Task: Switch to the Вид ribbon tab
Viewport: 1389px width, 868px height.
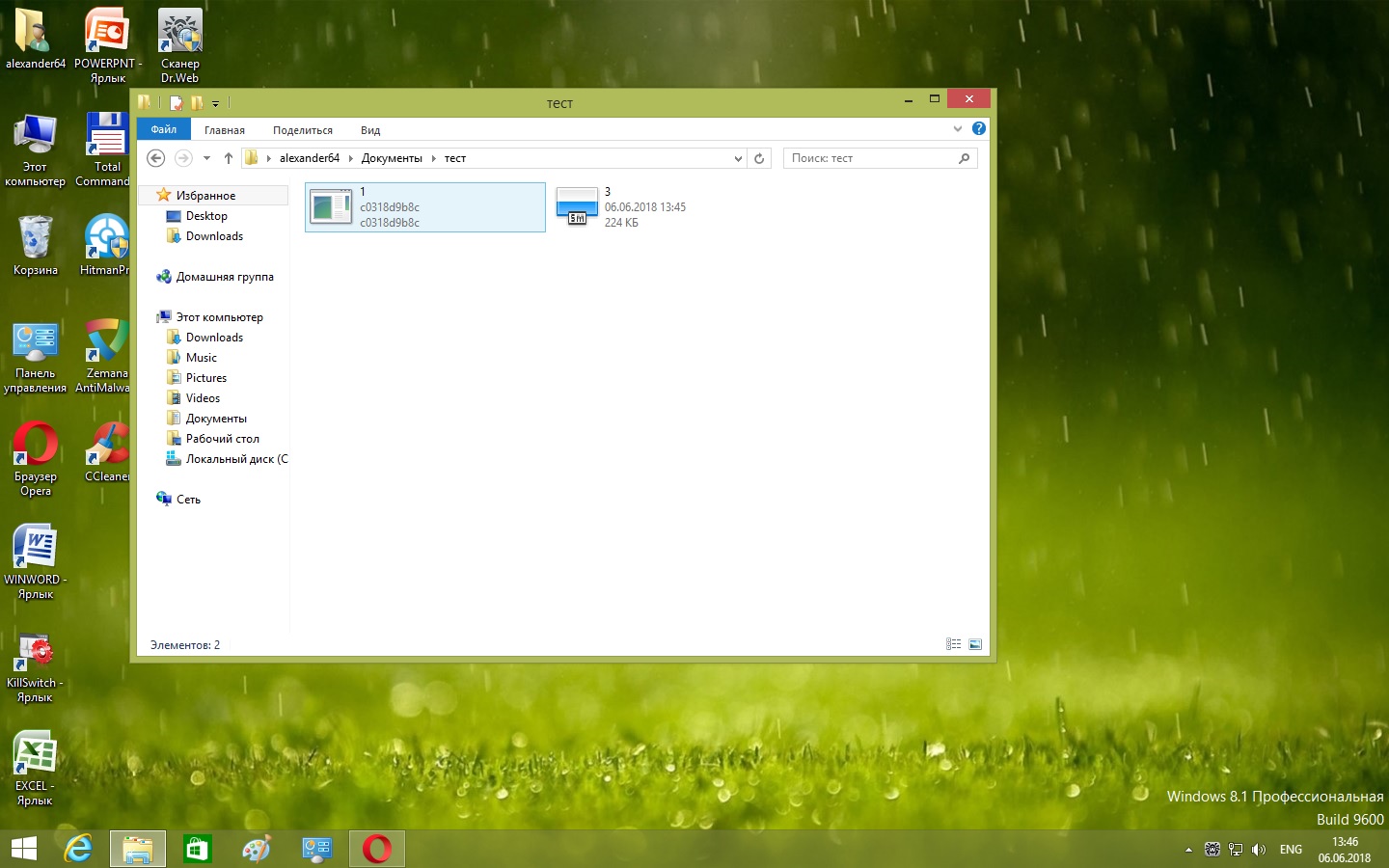Action: pyautogui.click(x=370, y=130)
